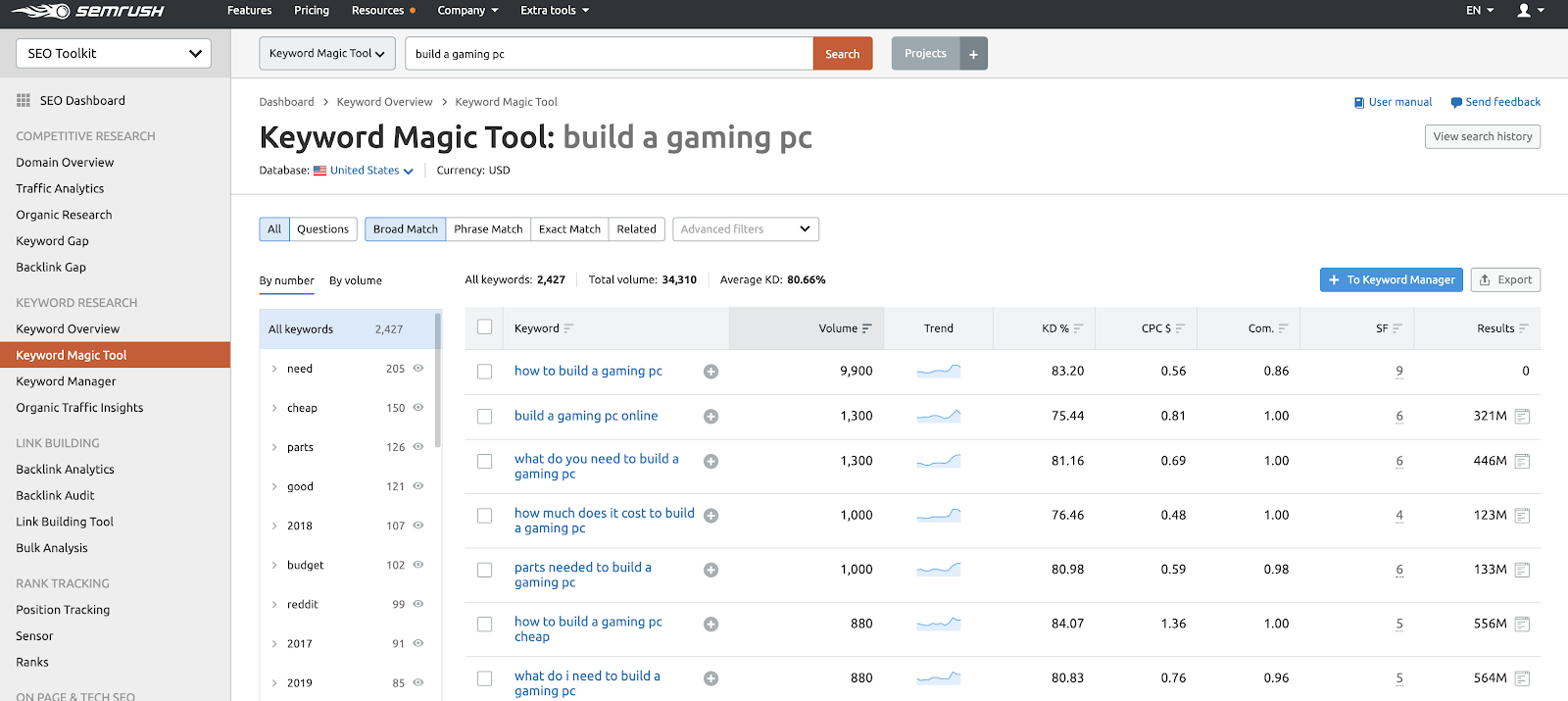Expand the 'cheap' keyword group
The height and width of the screenshot is (701, 1568).
click(274, 408)
